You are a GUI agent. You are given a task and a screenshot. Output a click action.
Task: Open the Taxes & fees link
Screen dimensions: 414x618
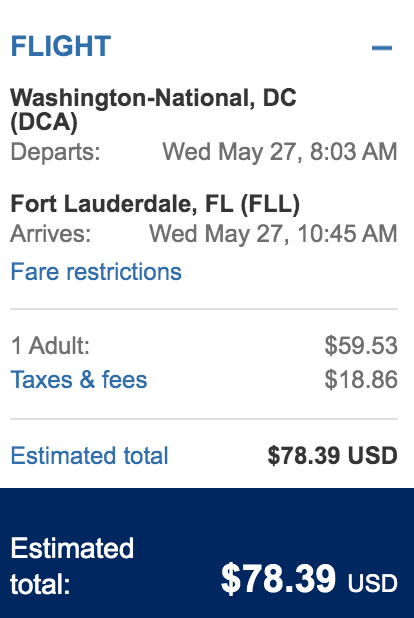point(79,380)
